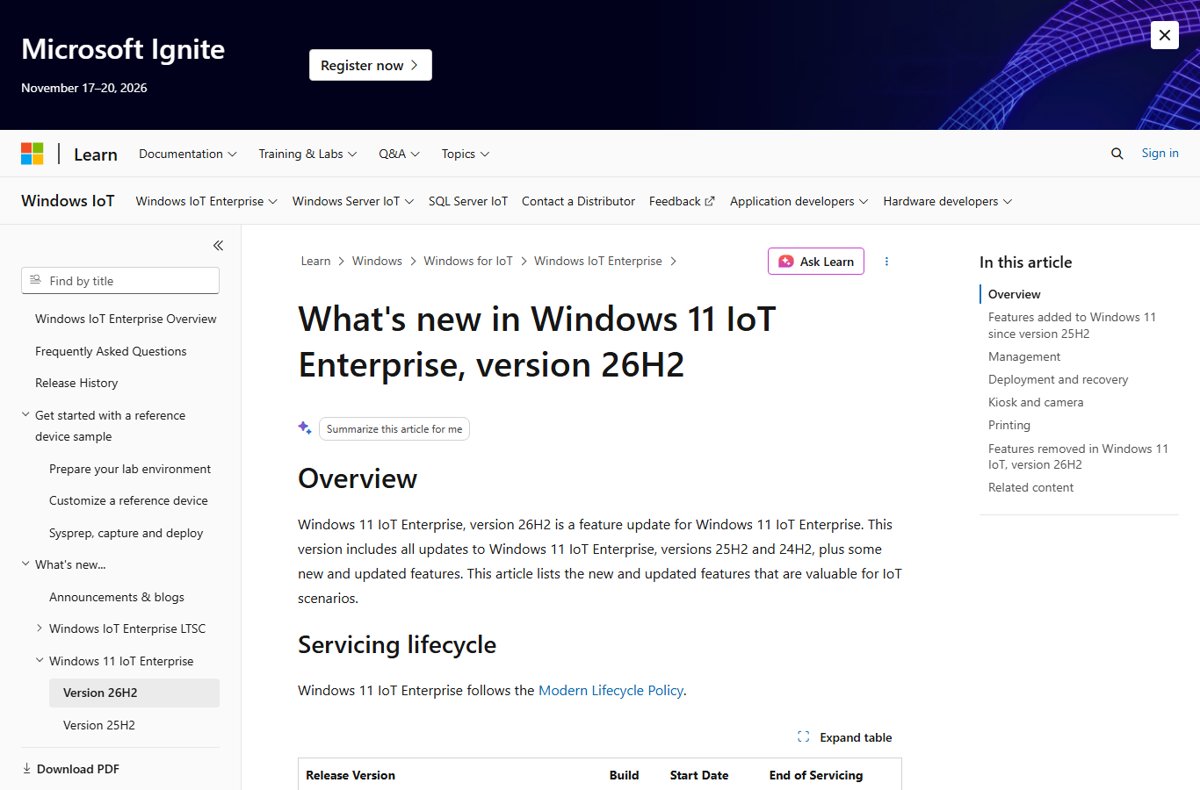Go to the Windows for IoT breadcrumb
This screenshot has height=790, width=1200.
pyautogui.click(x=468, y=261)
